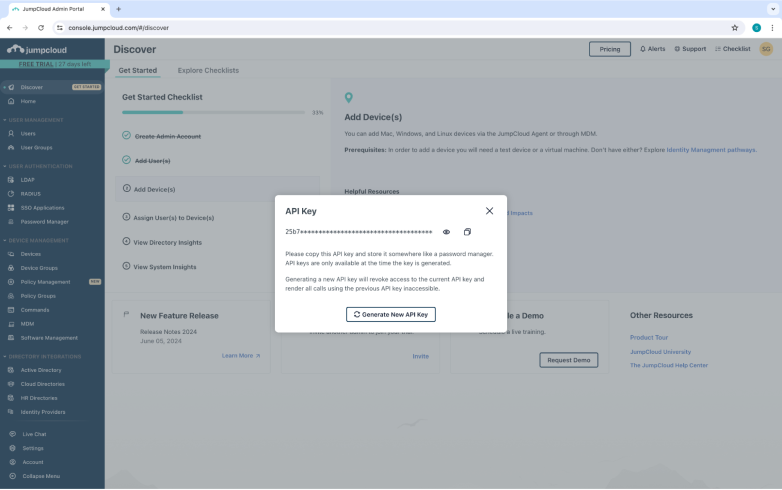
Task: Reveal the hidden API key with the eye icon
Action: [x=447, y=232]
